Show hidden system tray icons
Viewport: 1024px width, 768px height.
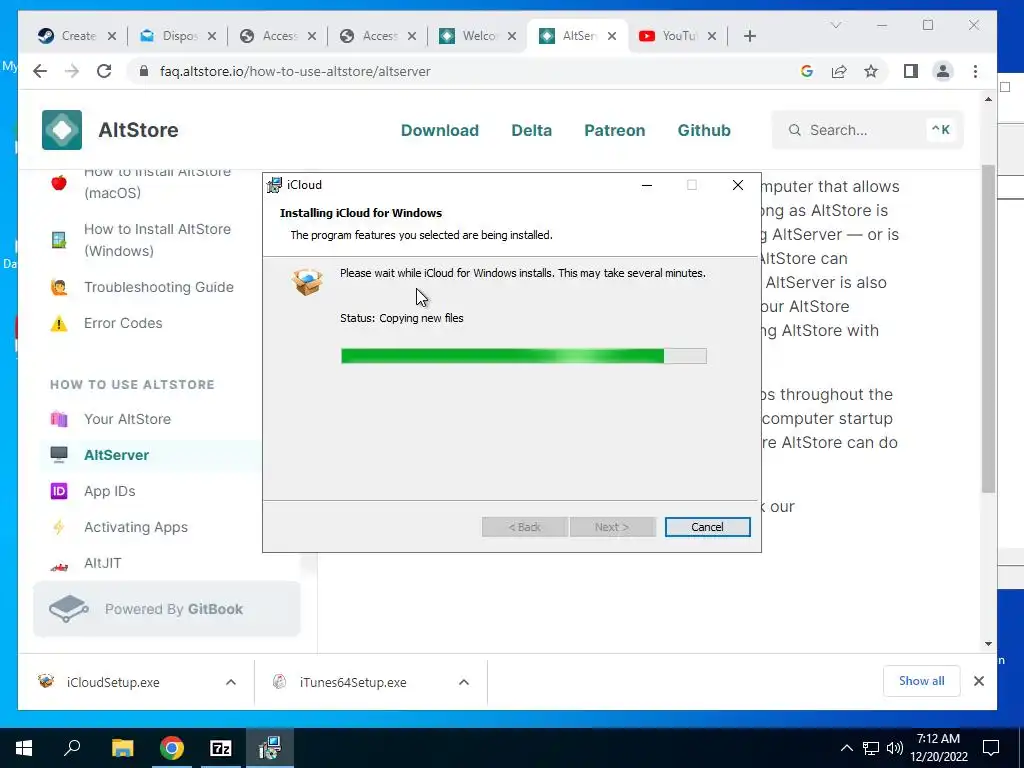[846, 748]
